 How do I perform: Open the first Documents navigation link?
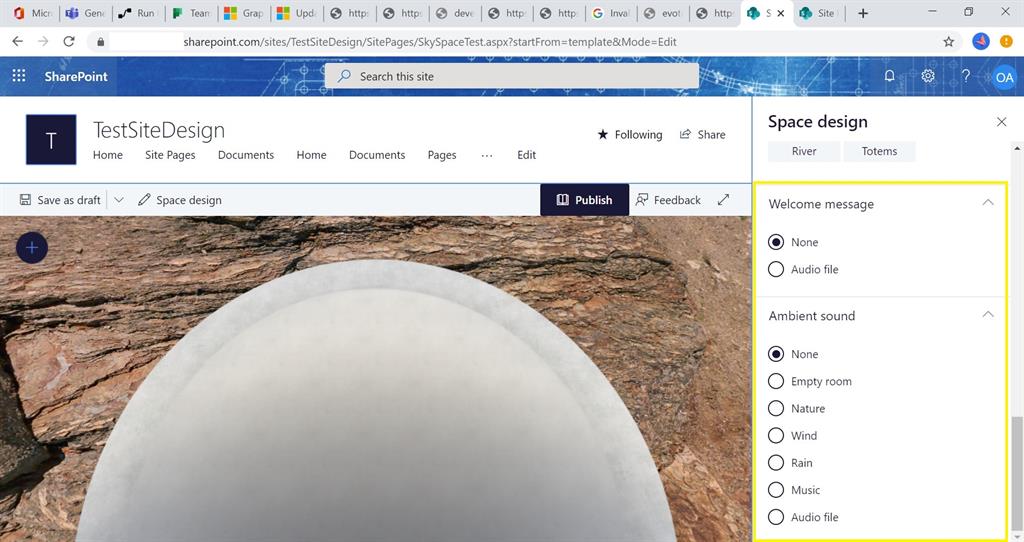click(x=246, y=155)
